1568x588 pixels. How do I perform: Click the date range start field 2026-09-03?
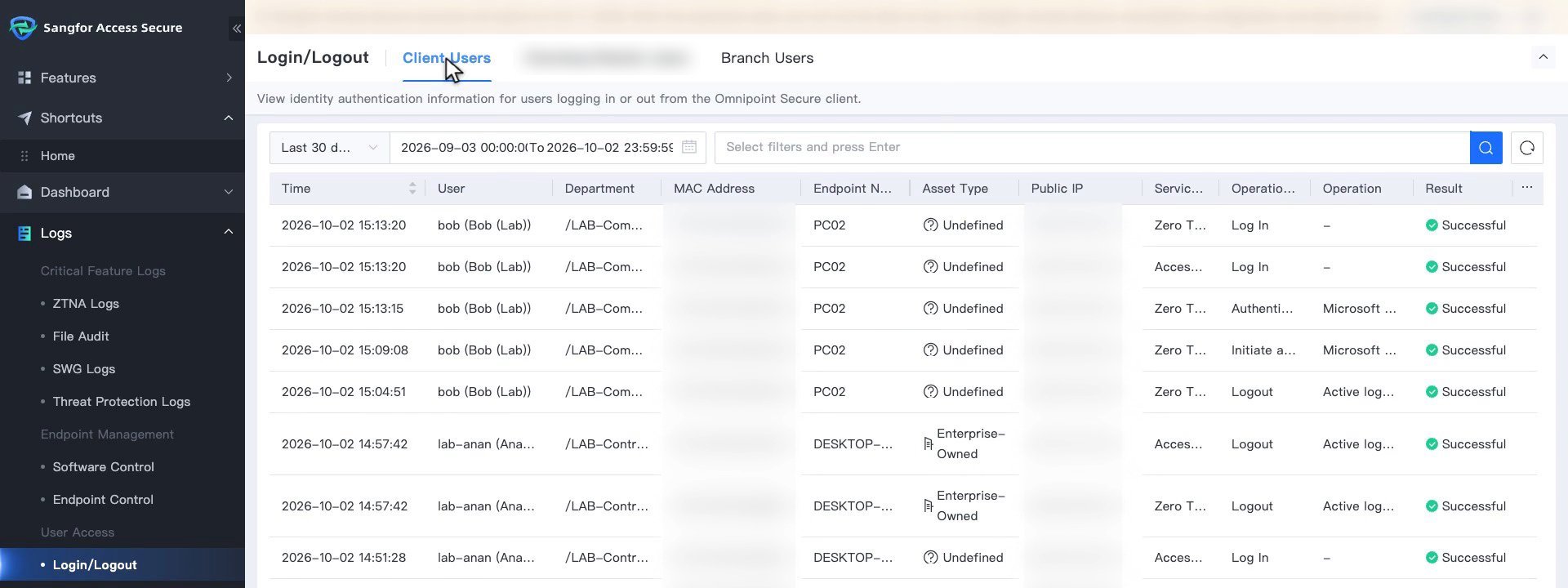(463, 148)
